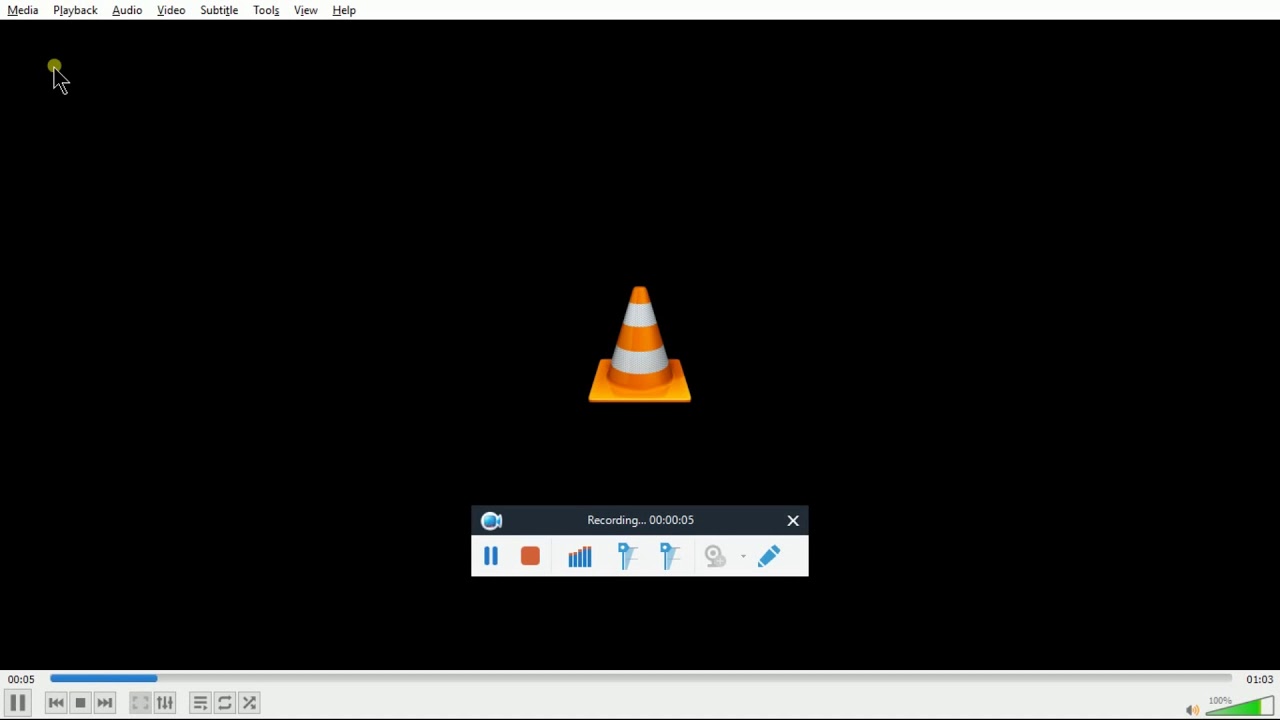Open the View menu
1280x720 pixels.
[x=306, y=10]
